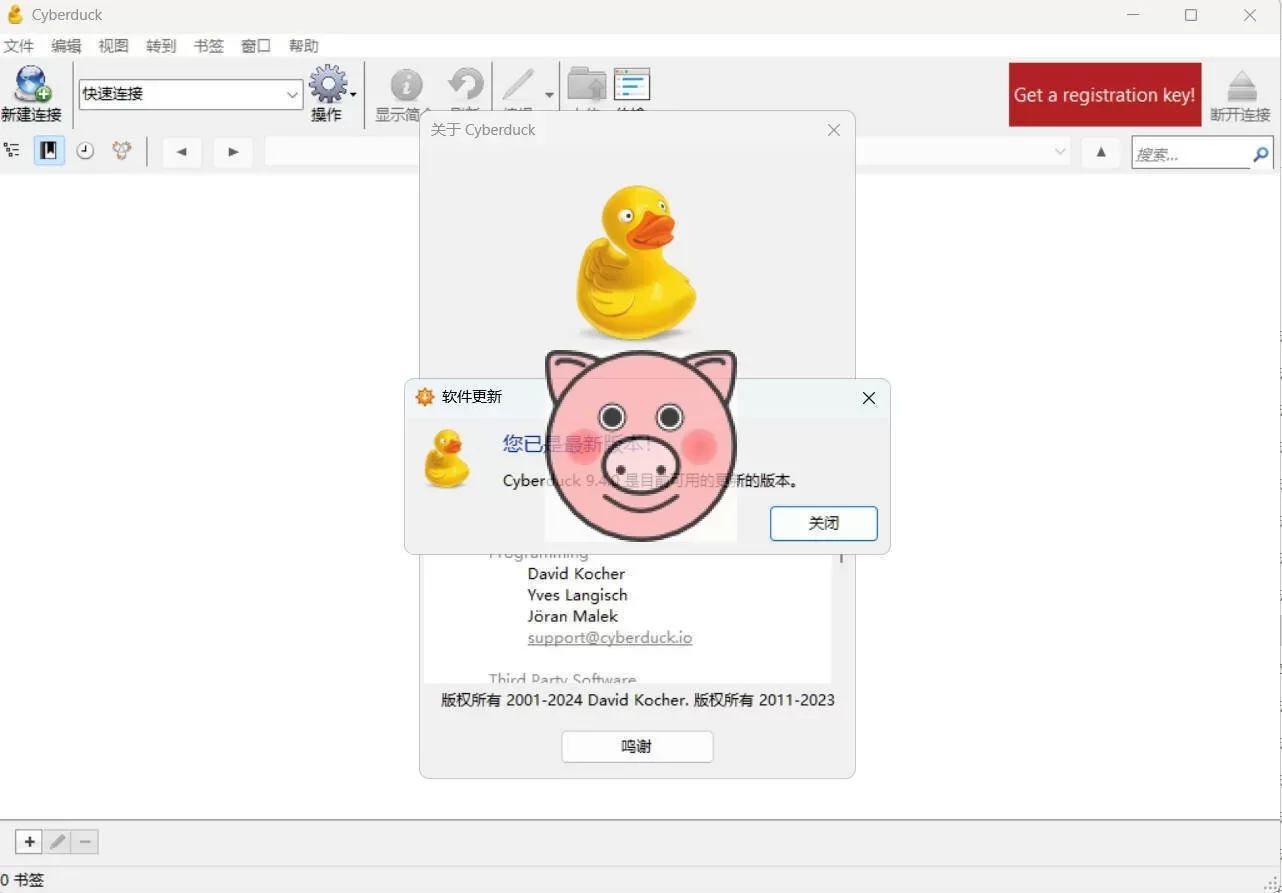The height and width of the screenshot is (893, 1282).
Task: Edit the bookmark with the bottom pencil button
Action: tap(58, 842)
